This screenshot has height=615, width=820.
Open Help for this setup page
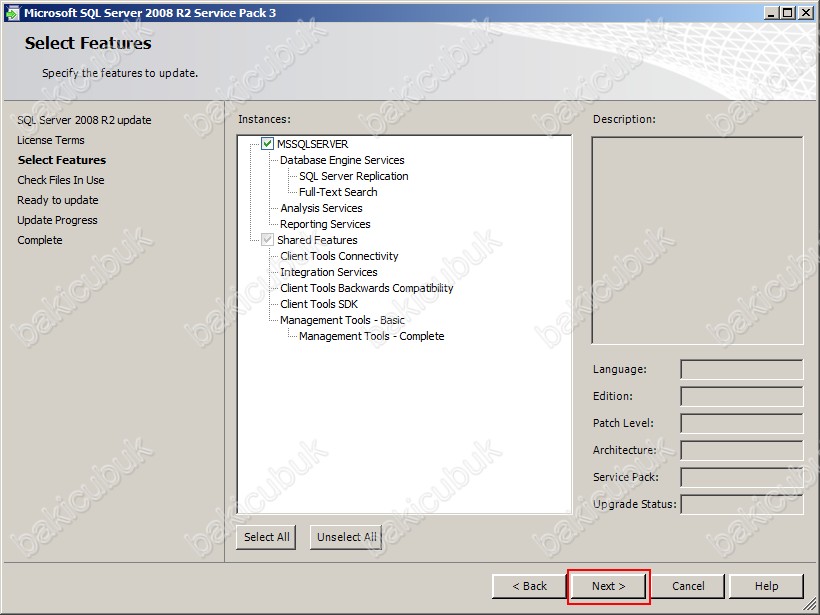tap(766, 586)
